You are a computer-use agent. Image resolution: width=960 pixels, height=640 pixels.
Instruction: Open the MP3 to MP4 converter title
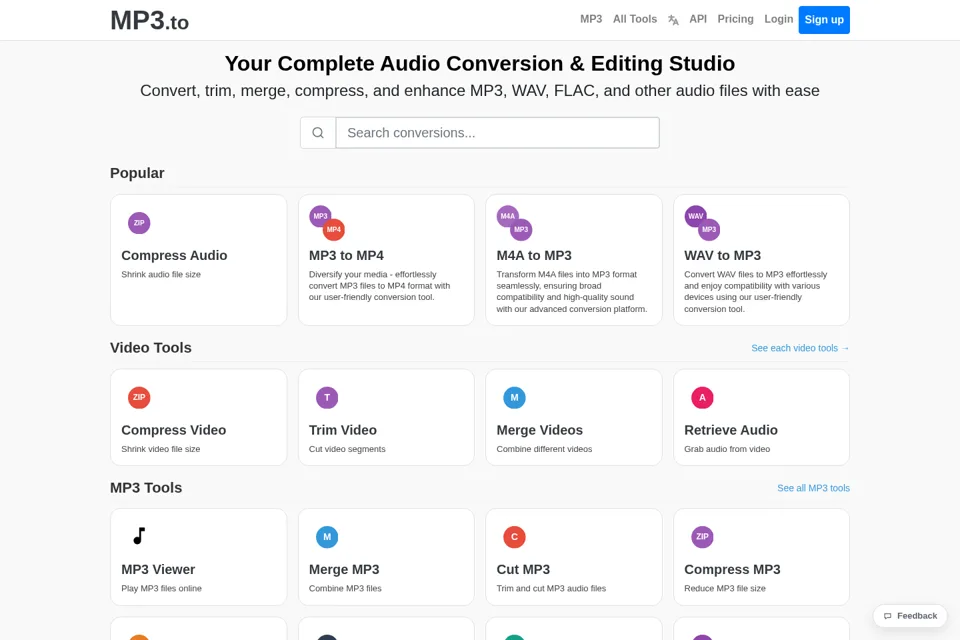(346, 255)
